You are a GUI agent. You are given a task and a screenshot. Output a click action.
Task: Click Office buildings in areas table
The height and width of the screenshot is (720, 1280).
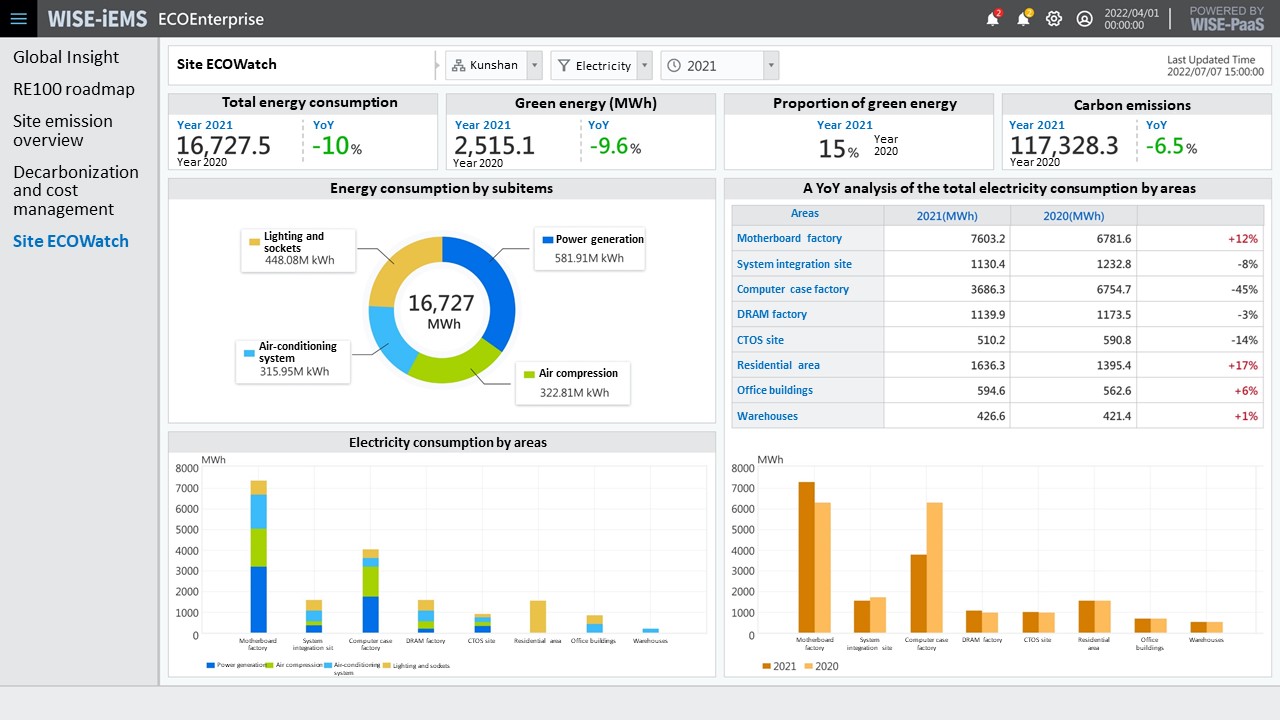775,390
